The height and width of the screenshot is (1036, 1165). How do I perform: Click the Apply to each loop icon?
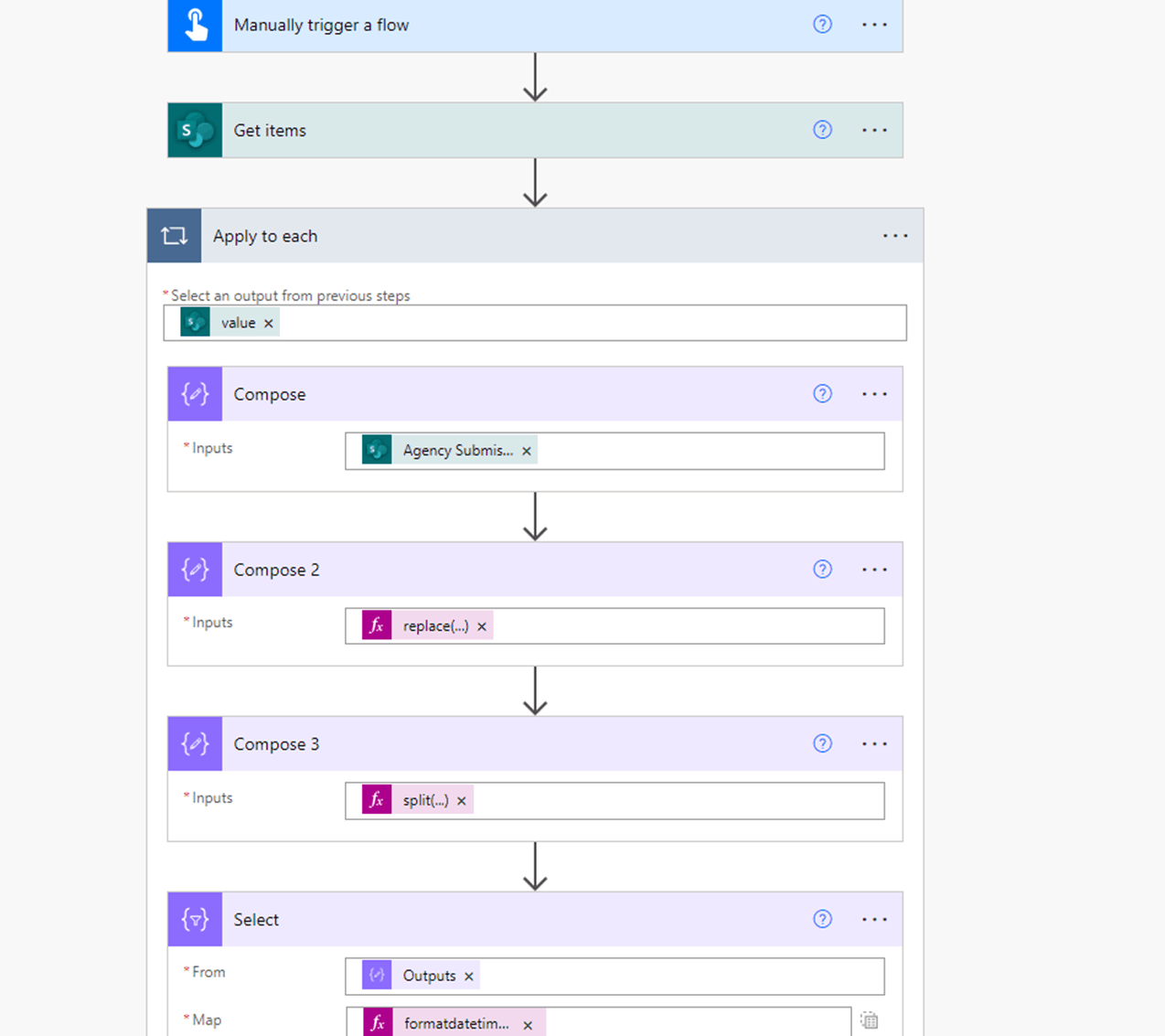pyautogui.click(x=175, y=236)
